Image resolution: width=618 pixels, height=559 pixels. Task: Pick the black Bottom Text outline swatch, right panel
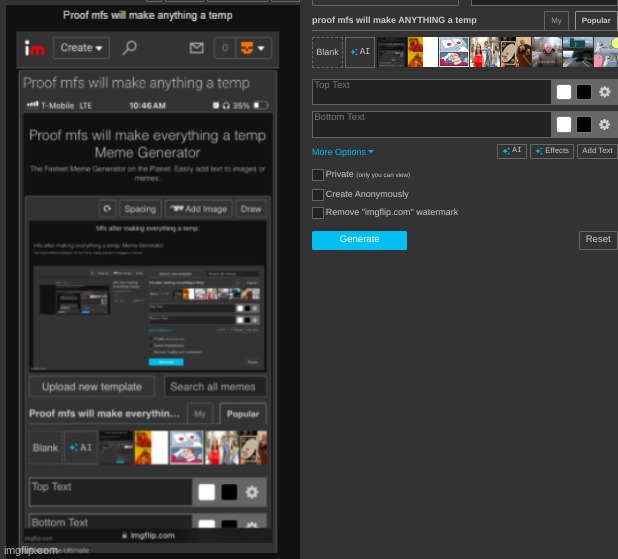coord(584,125)
